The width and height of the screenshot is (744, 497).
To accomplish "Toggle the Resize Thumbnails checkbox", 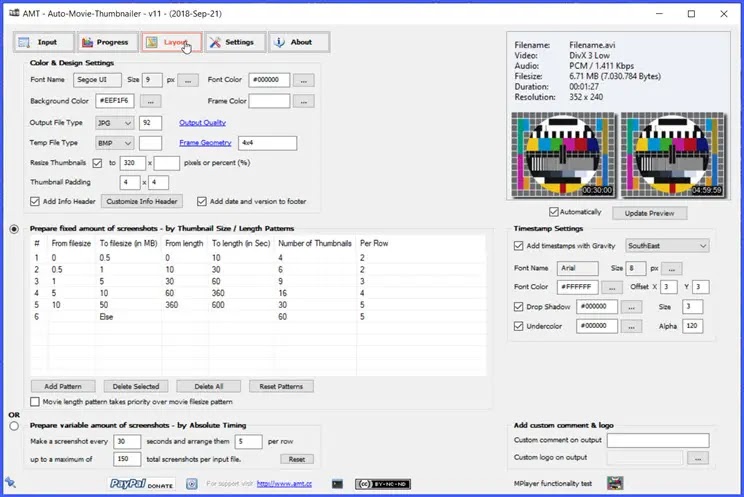I will [x=97, y=163].
